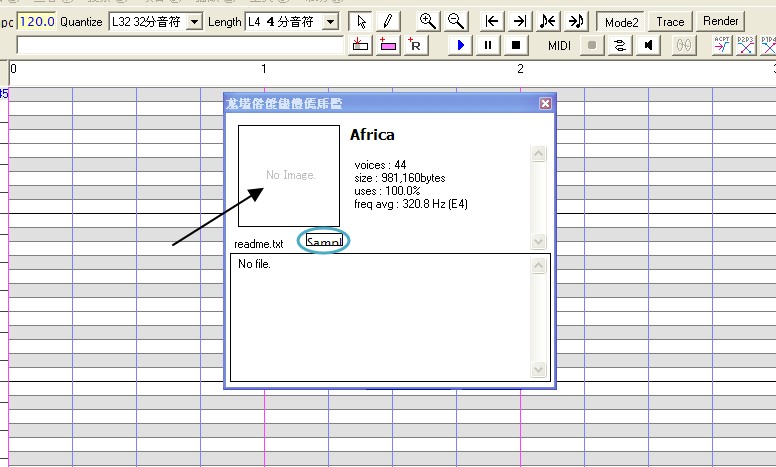776x467 pixels.
Task: Open the Length L4 dropdown
Action: pyautogui.click(x=331, y=22)
